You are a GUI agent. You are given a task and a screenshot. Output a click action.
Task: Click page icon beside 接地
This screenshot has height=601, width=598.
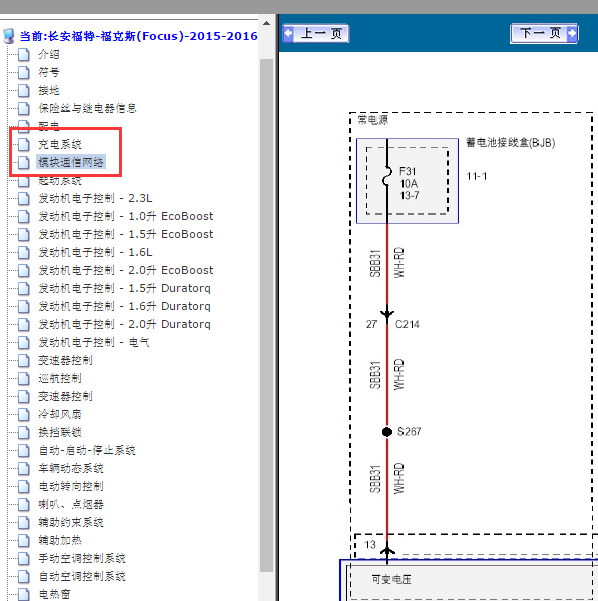point(24,90)
